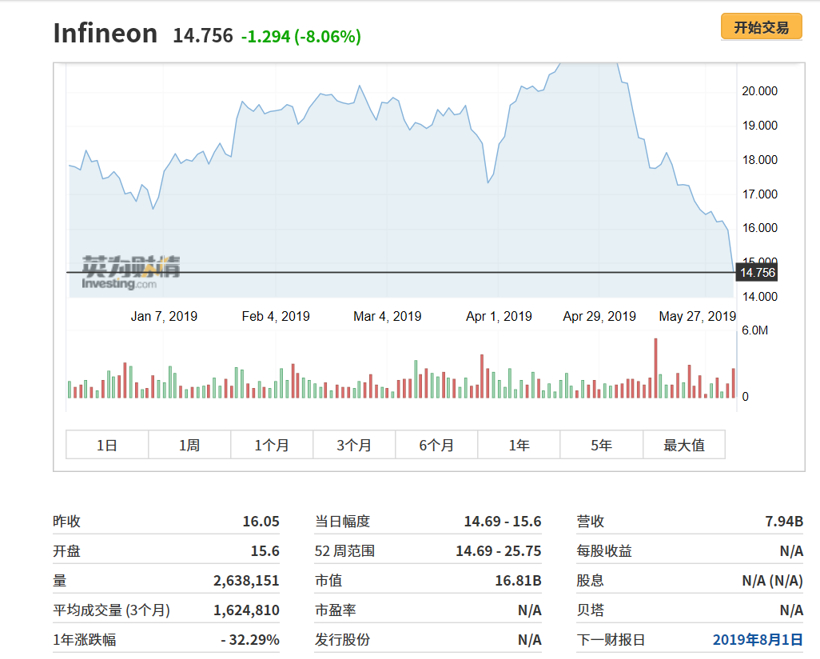820x659 pixels.
Task: Click the 量 value 2,638,151
Action: coord(246,581)
